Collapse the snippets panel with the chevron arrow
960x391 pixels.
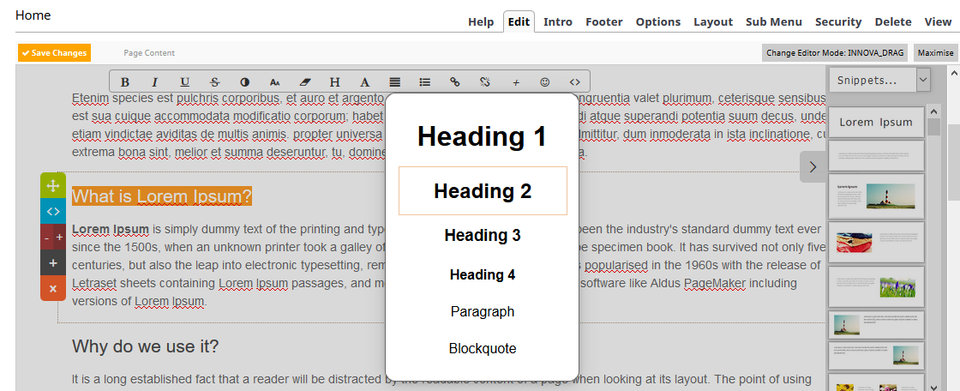click(812, 167)
